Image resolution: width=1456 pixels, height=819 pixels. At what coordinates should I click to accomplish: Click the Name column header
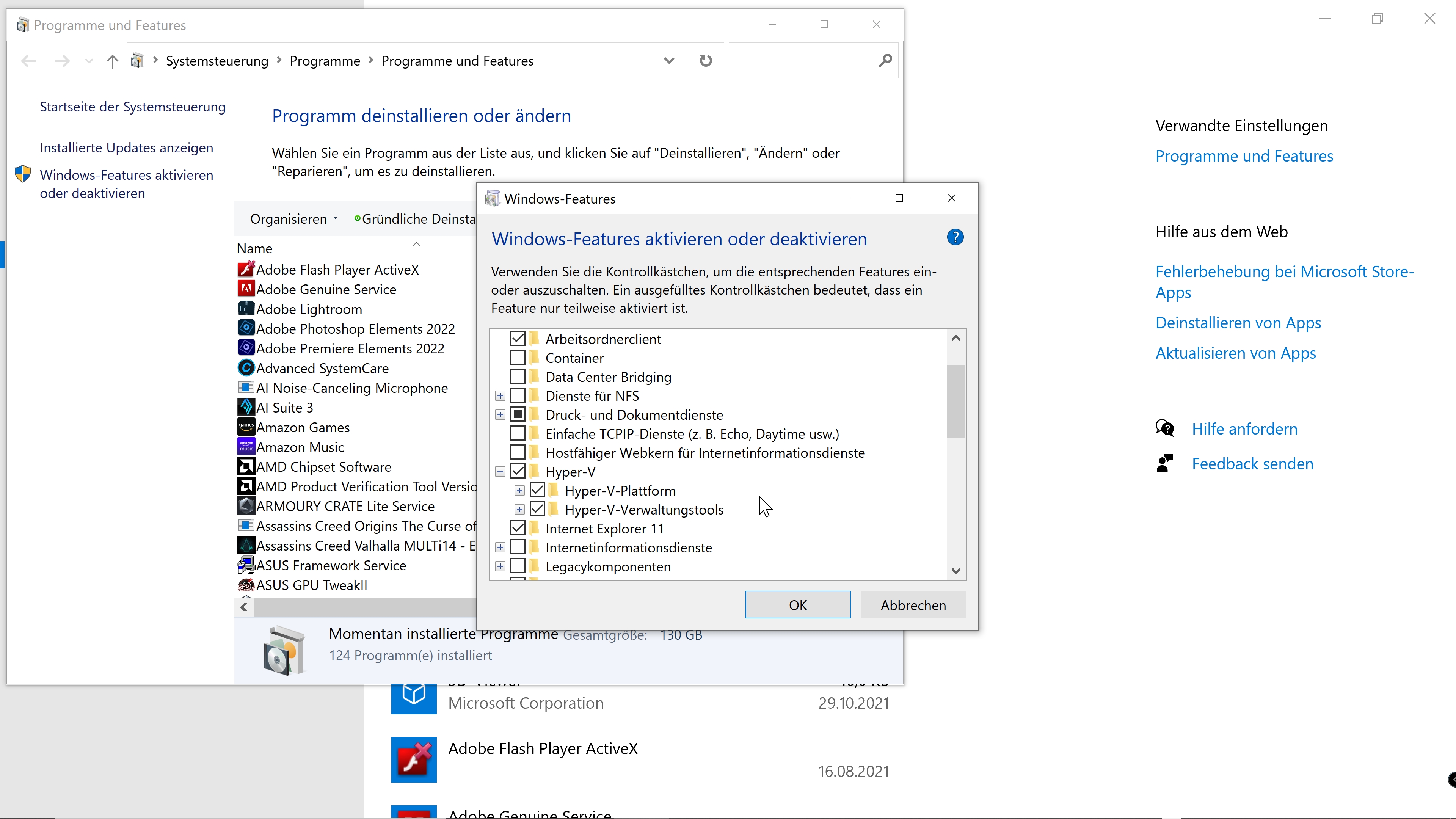255,249
